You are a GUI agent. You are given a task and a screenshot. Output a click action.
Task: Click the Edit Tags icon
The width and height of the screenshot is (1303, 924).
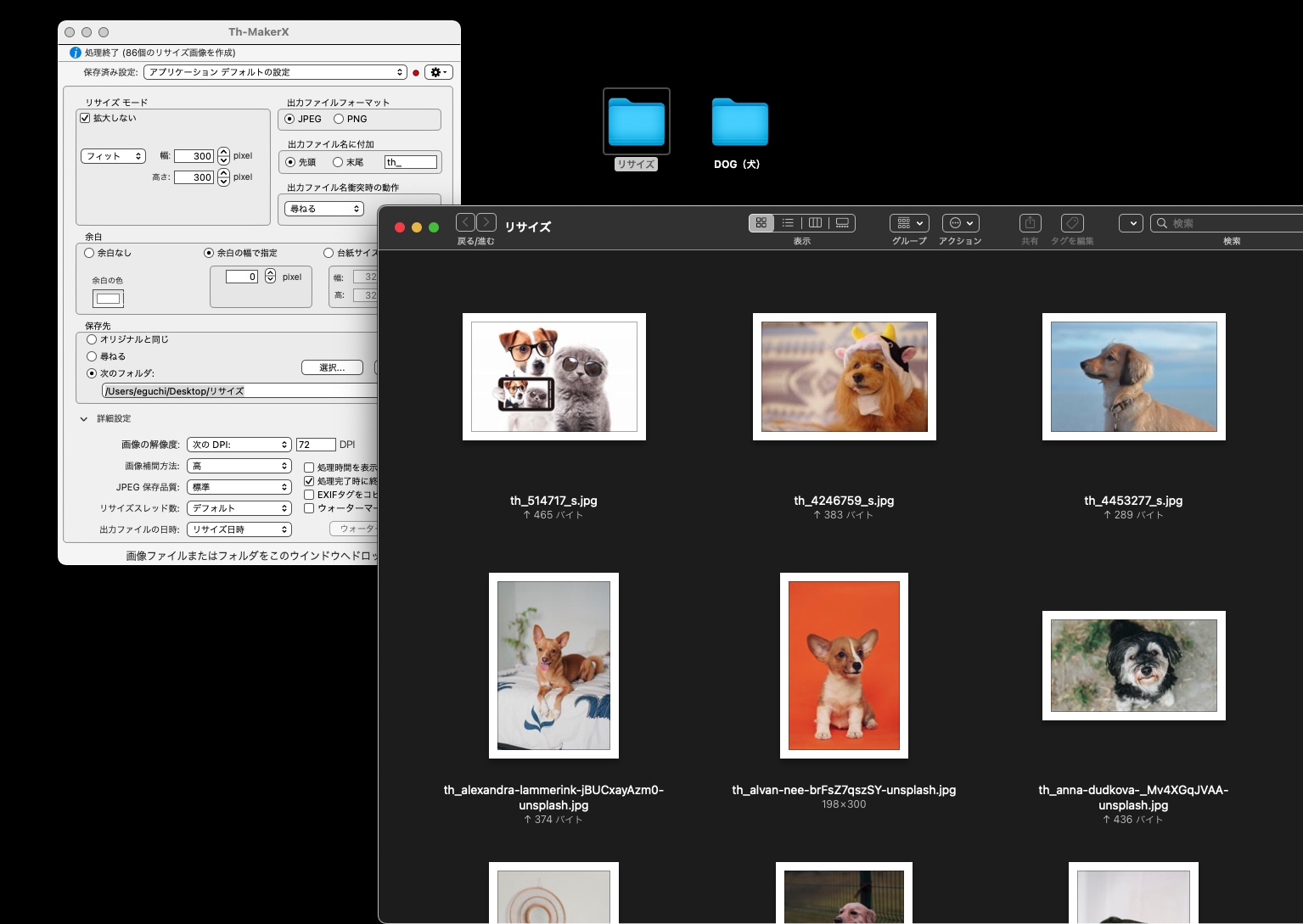click(1072, 223)
